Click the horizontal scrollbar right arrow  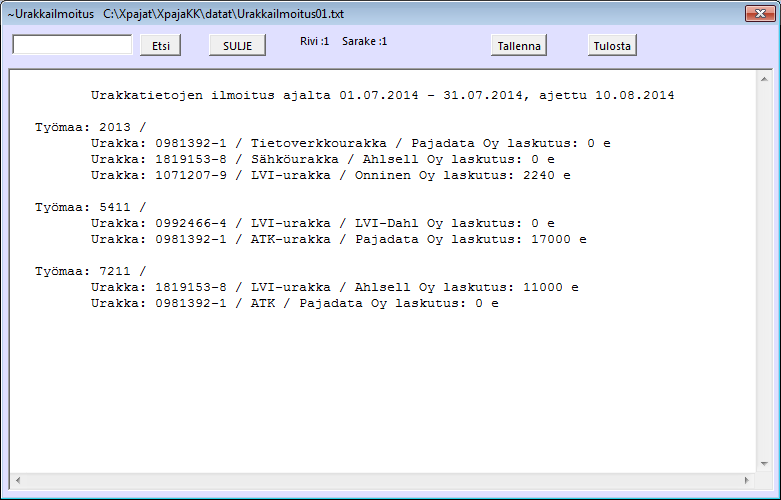coord(747,481)
